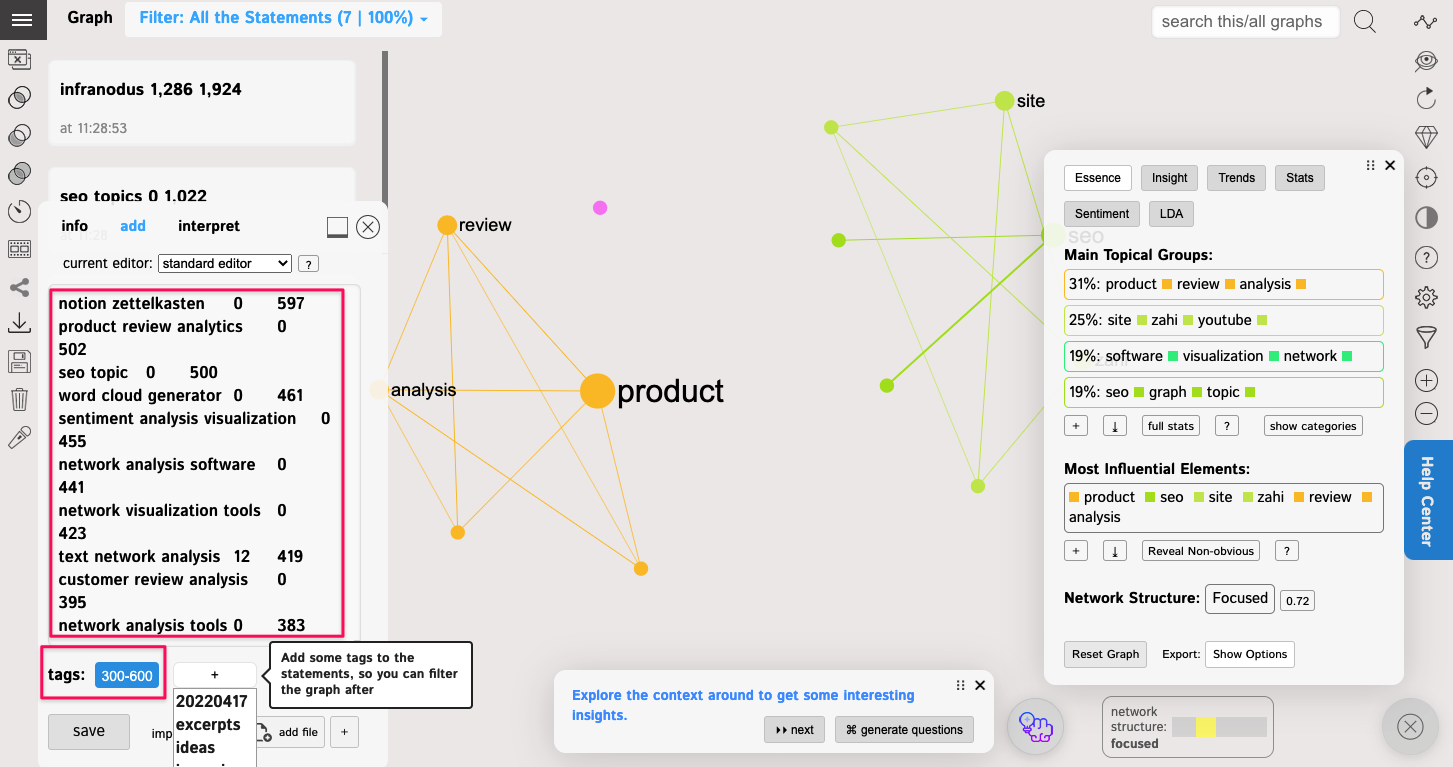The width and height of the screenshot is (1453, 767).
Task: Click the save button
Action: [89, 731]
